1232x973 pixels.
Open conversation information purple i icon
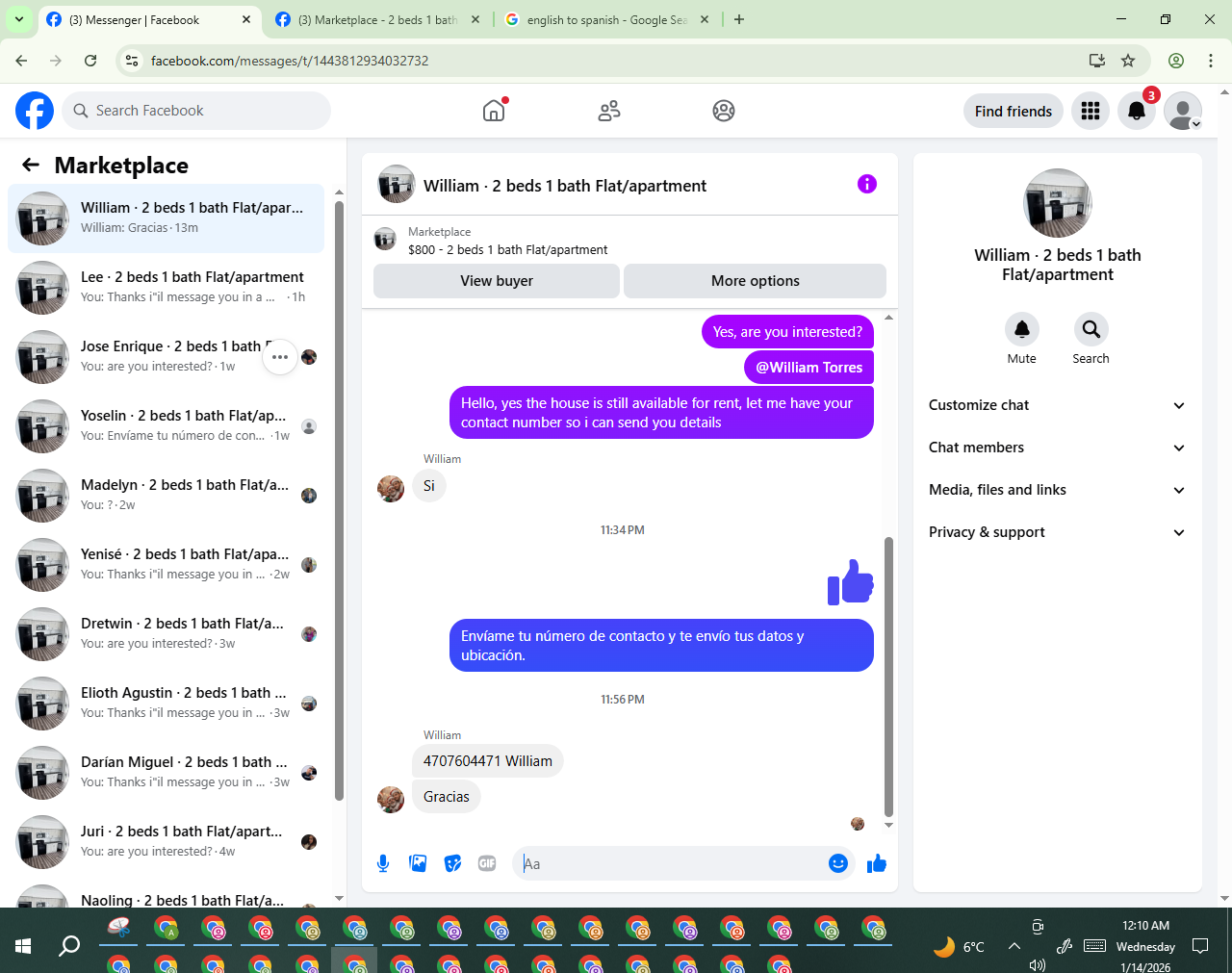tap(867, 184)
